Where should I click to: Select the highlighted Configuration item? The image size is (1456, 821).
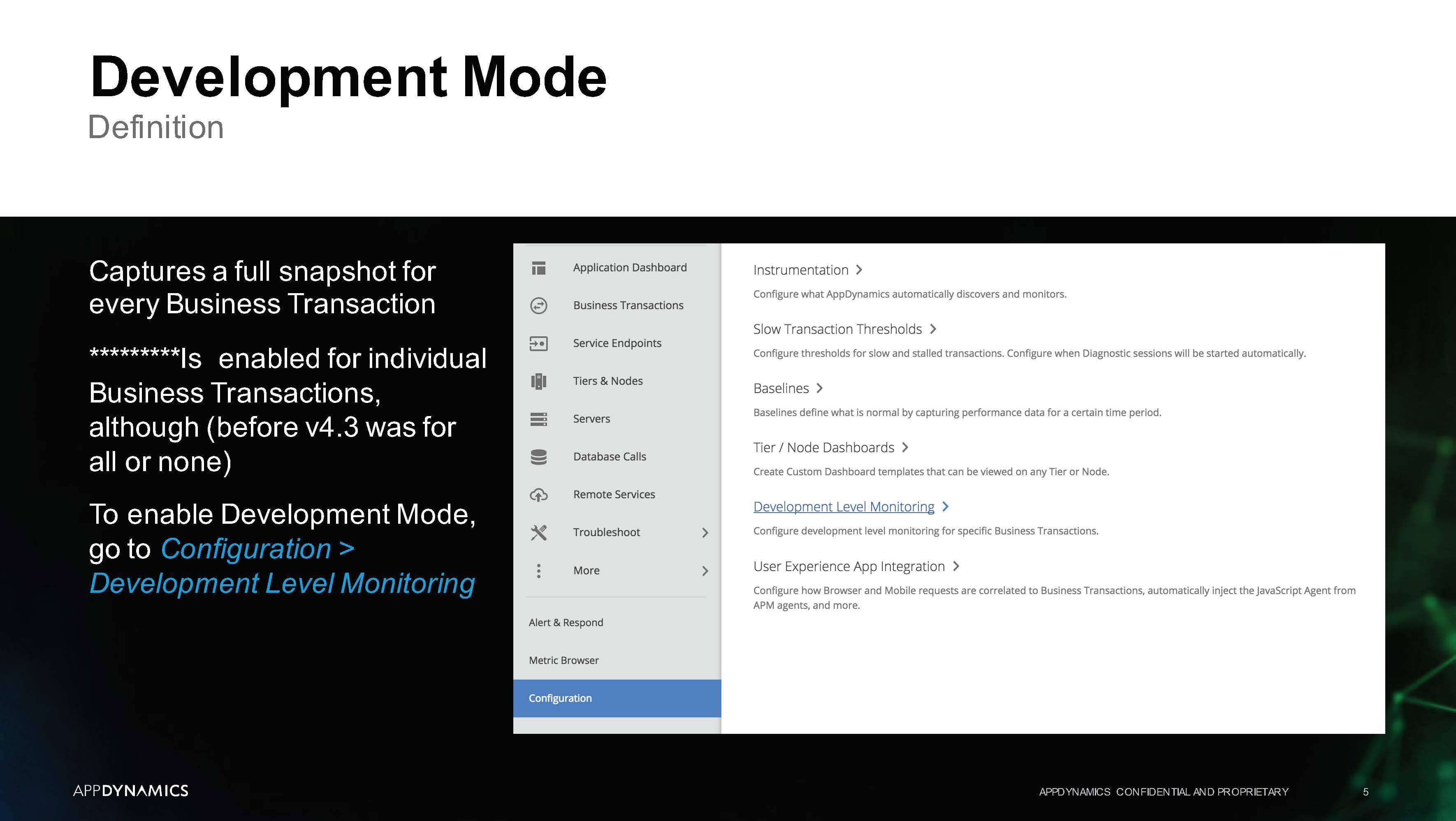(x=617, y=698)
